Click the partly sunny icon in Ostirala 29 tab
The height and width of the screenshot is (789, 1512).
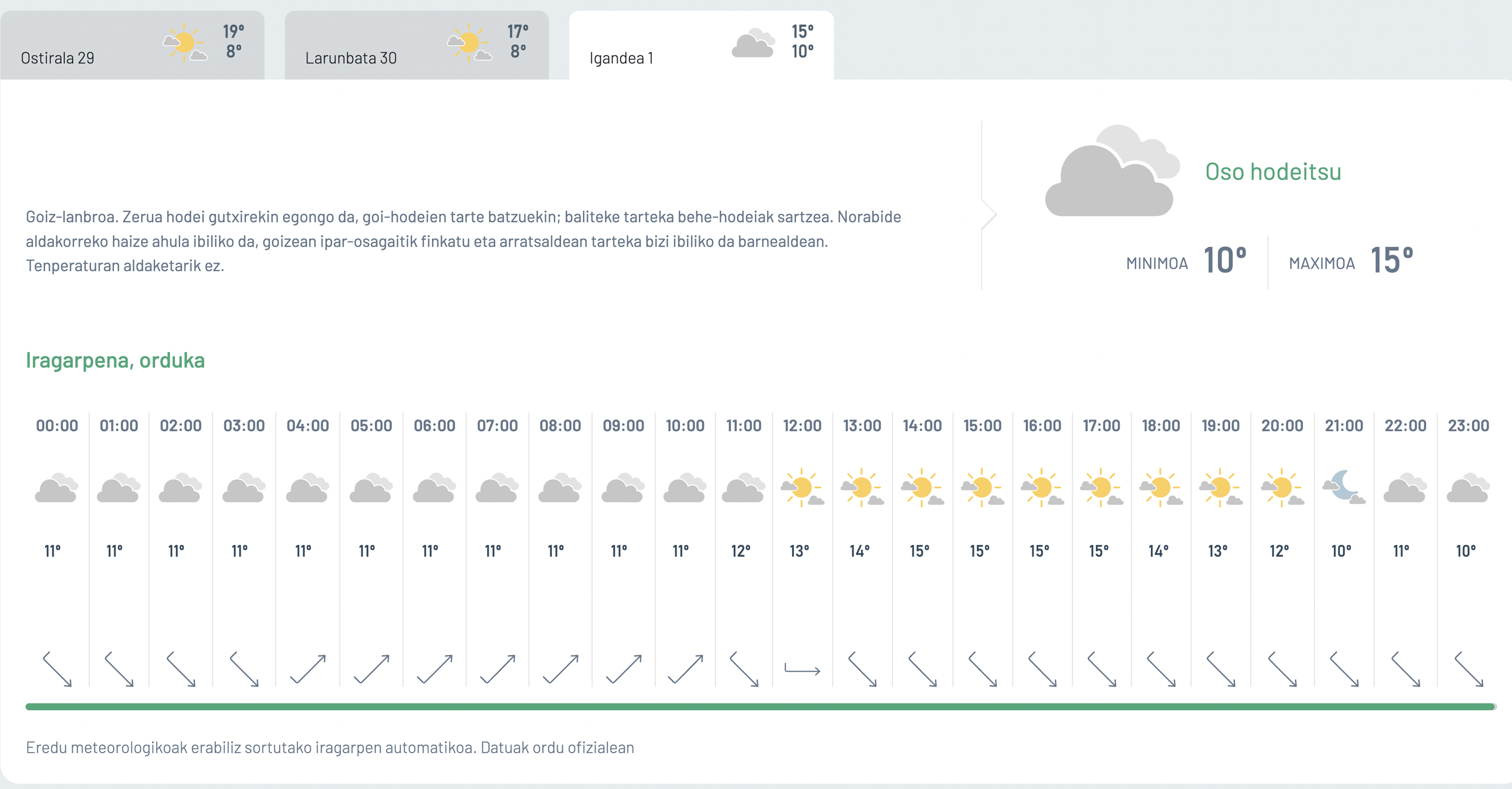pos(185,43)
